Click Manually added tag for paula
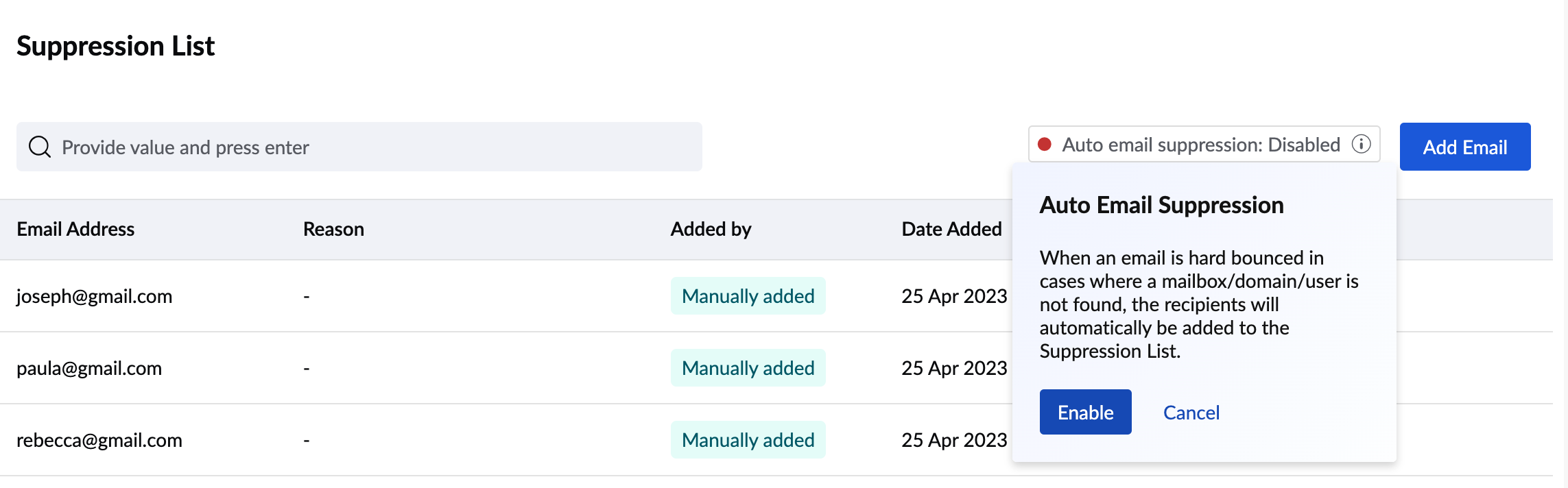 748,368
